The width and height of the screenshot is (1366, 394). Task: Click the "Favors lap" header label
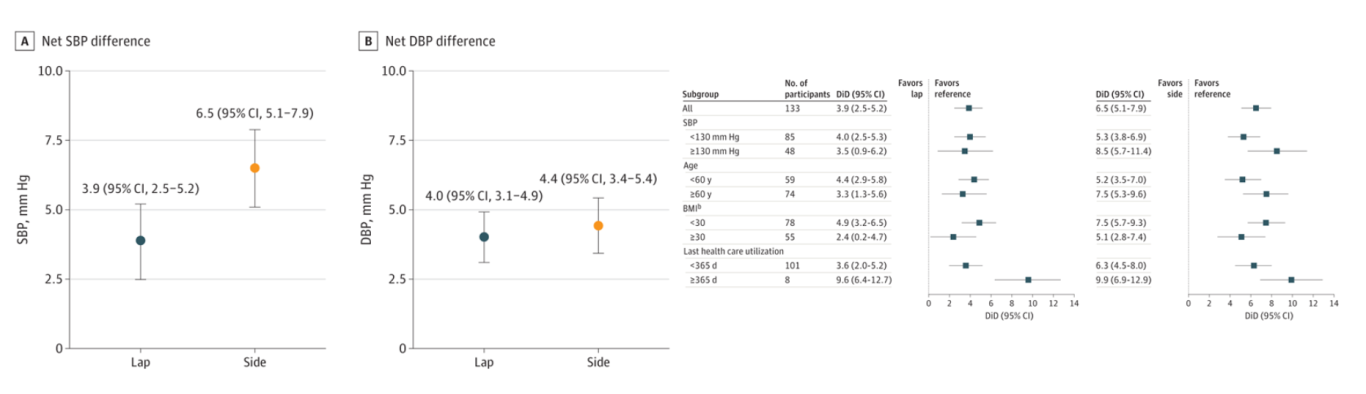tap(910, 87)
